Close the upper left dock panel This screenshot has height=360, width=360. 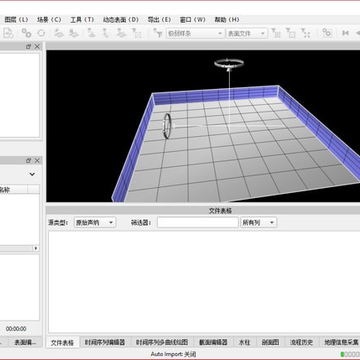pos(37,47)
